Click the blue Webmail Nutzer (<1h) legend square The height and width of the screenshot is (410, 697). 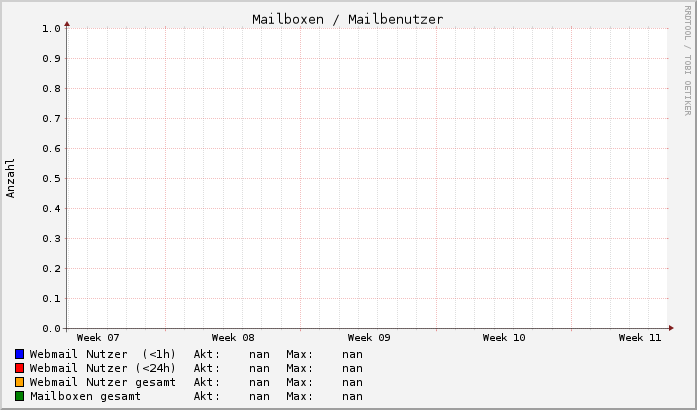pyautogui.click(x=19, y=354)
